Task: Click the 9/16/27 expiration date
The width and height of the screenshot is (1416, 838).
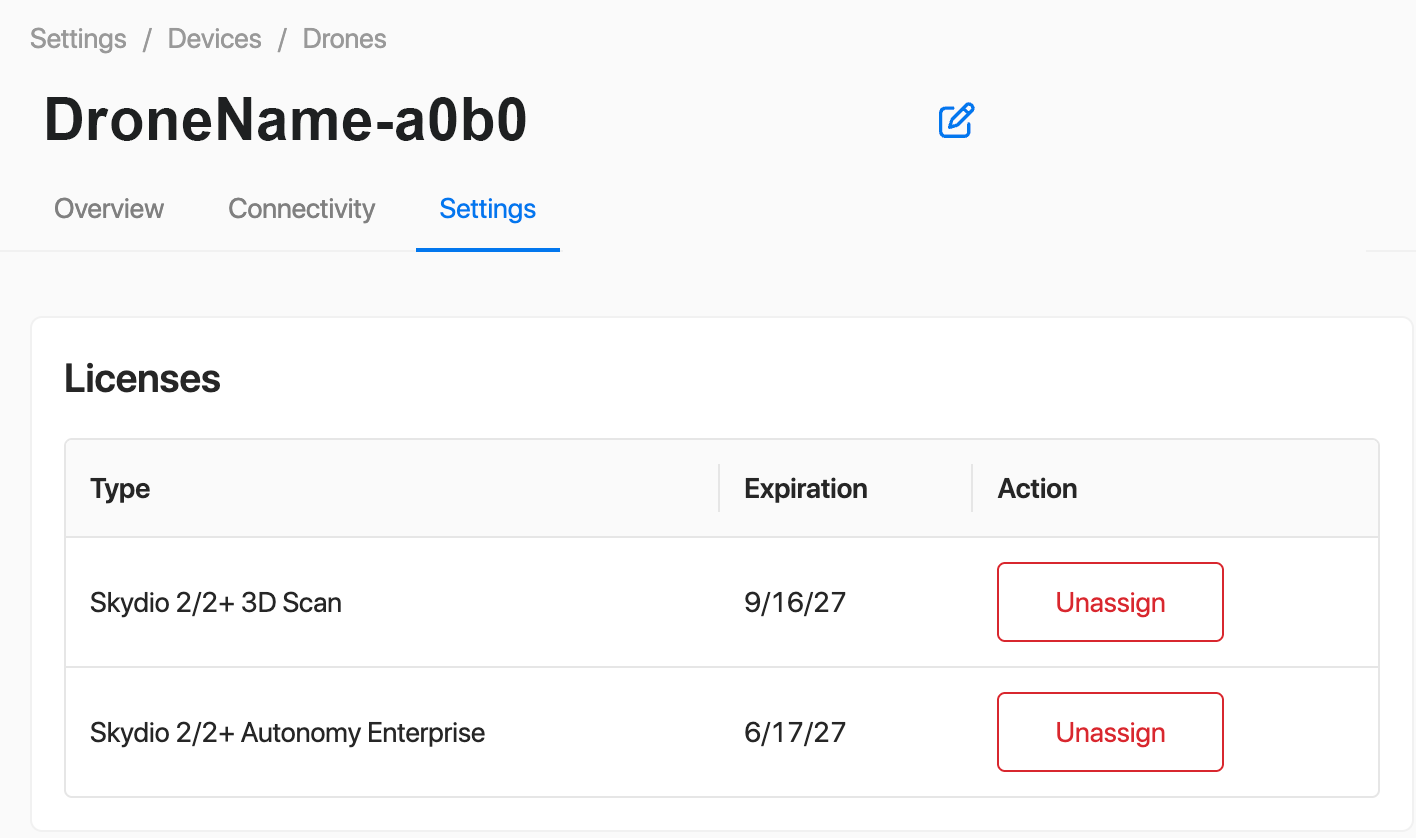Action: pyautogui.click(x=795, y=603)
